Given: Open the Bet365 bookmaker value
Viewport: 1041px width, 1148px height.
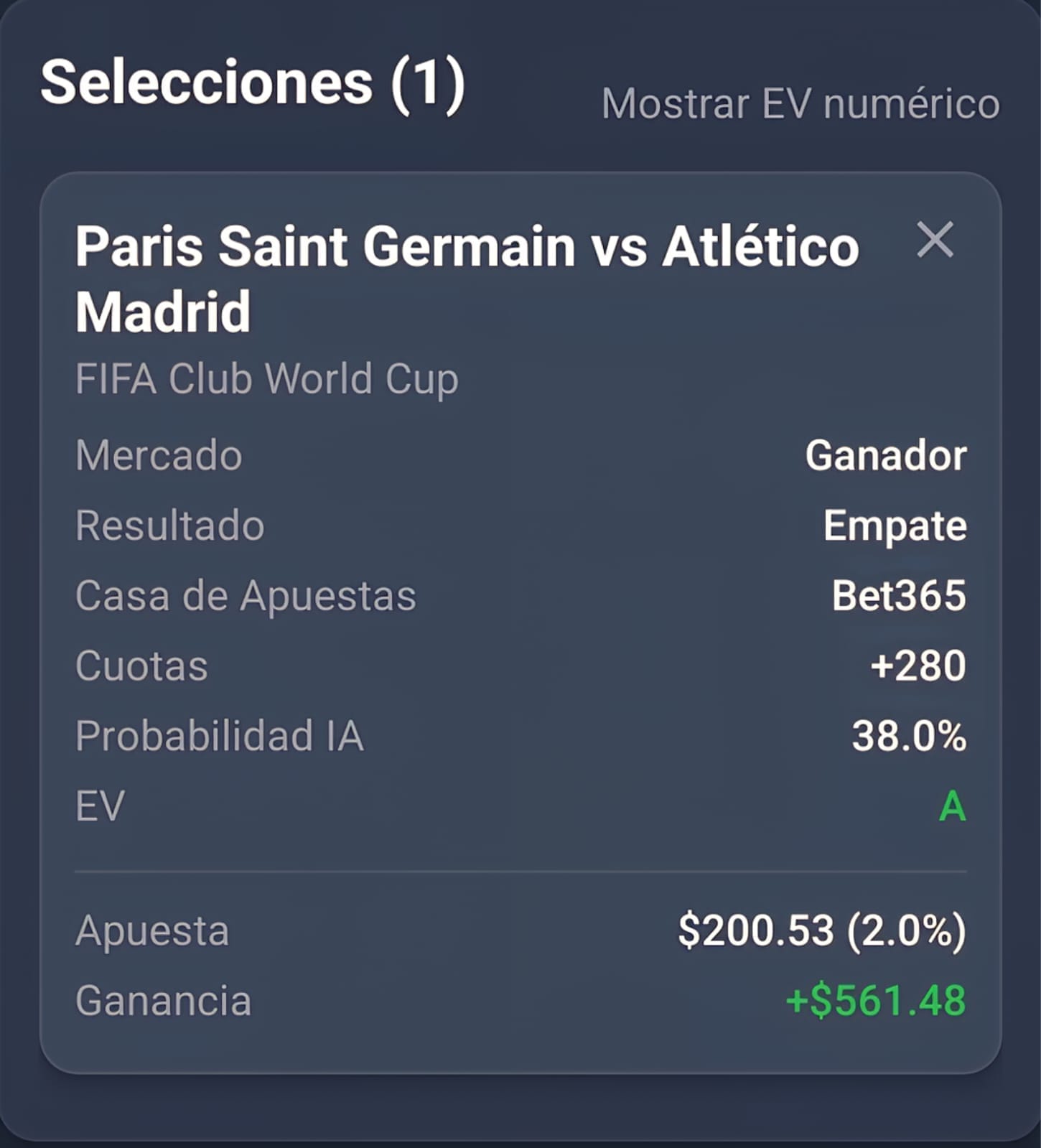Looking at the screenshot, I should pyautogui.click(x=899, y=595).
